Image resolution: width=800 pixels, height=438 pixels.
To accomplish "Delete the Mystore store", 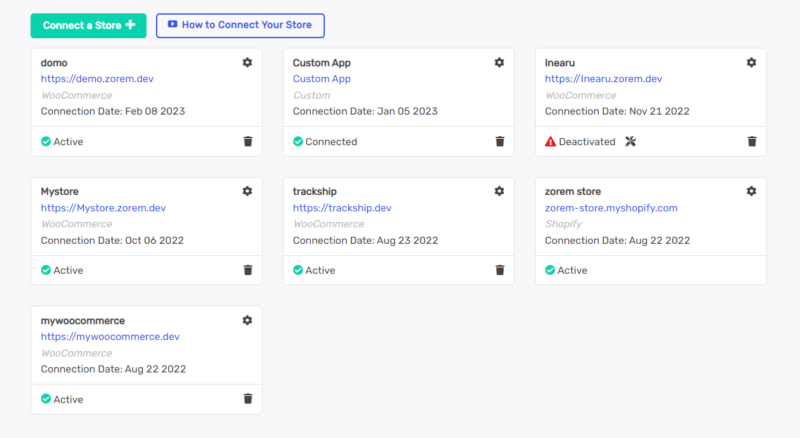I will coord(248,270).
